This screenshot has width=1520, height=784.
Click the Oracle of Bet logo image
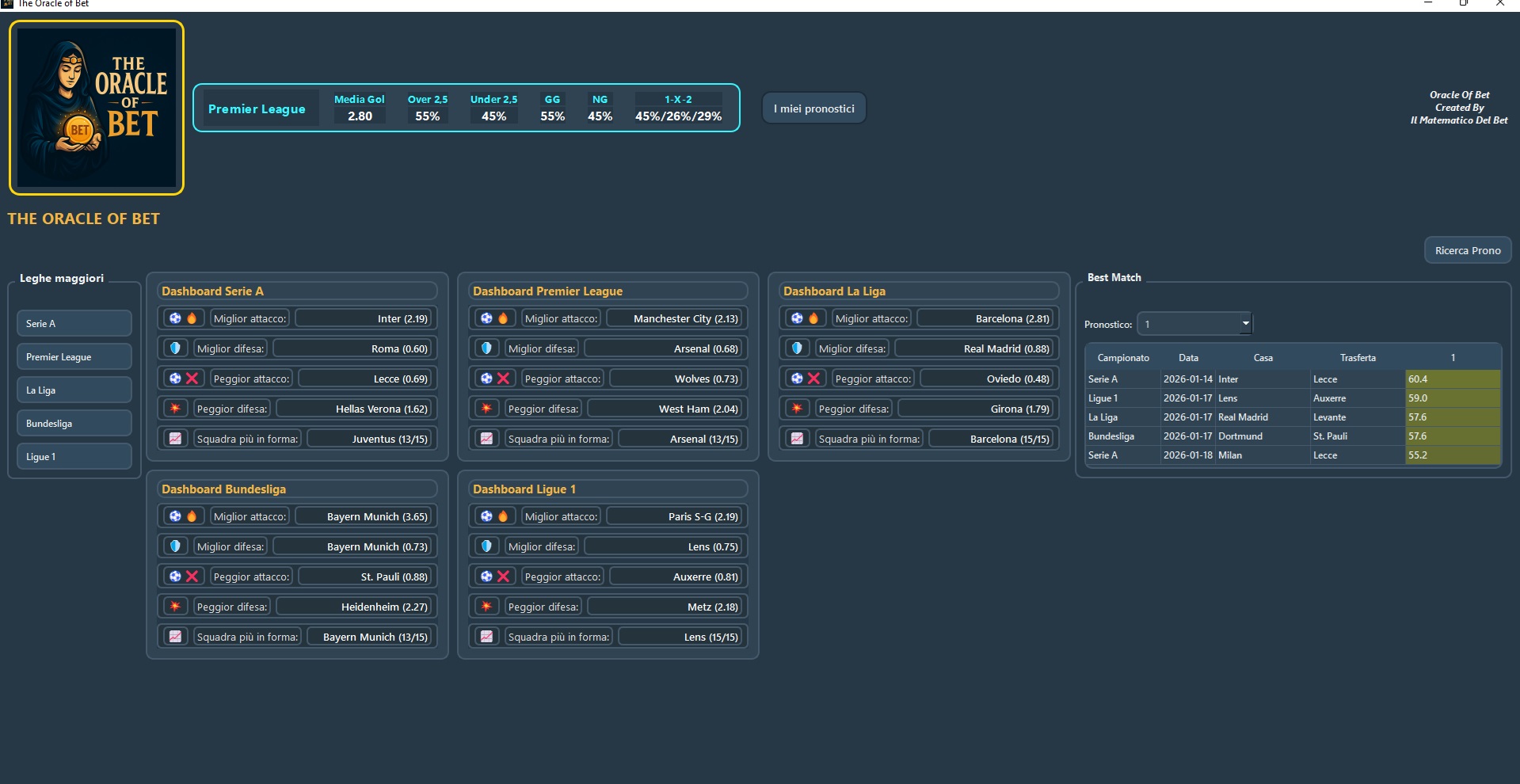tap(97, 108)
